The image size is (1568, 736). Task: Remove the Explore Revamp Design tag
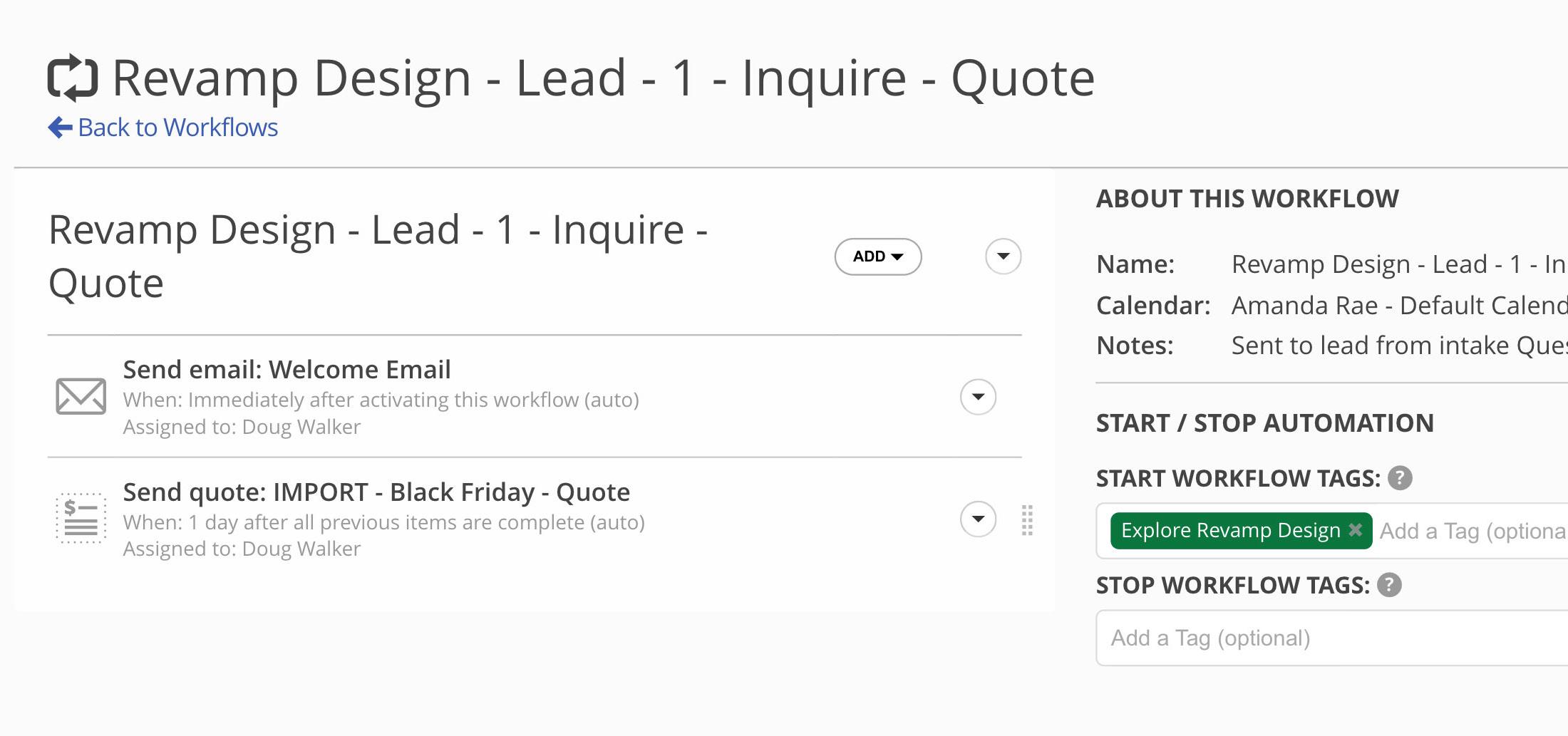[1356, 530]
